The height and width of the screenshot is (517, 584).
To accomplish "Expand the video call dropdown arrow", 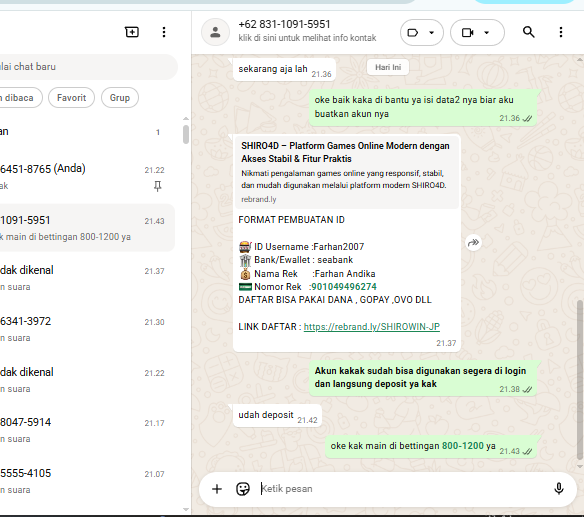I will coord(486,33).
